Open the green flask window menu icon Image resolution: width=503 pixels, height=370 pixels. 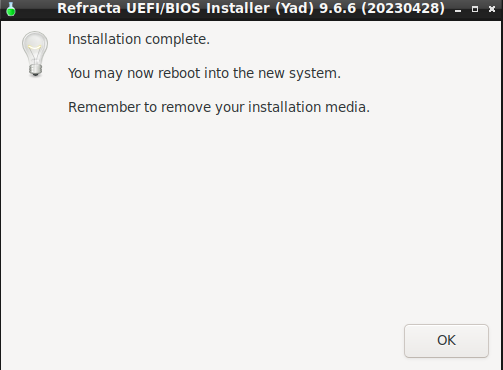[x=11, y=9]
